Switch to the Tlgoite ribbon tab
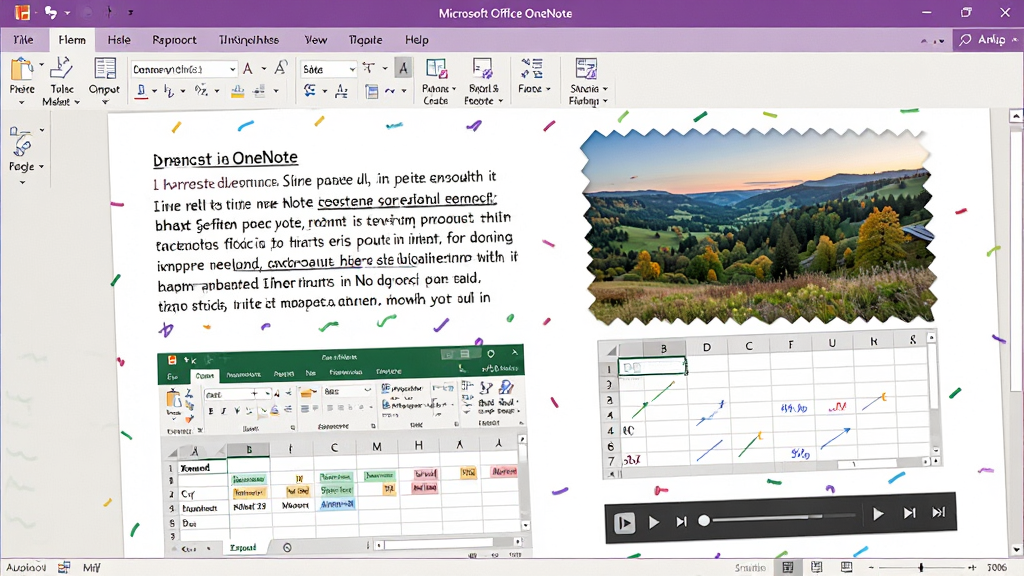 click(x=365, y=40)
